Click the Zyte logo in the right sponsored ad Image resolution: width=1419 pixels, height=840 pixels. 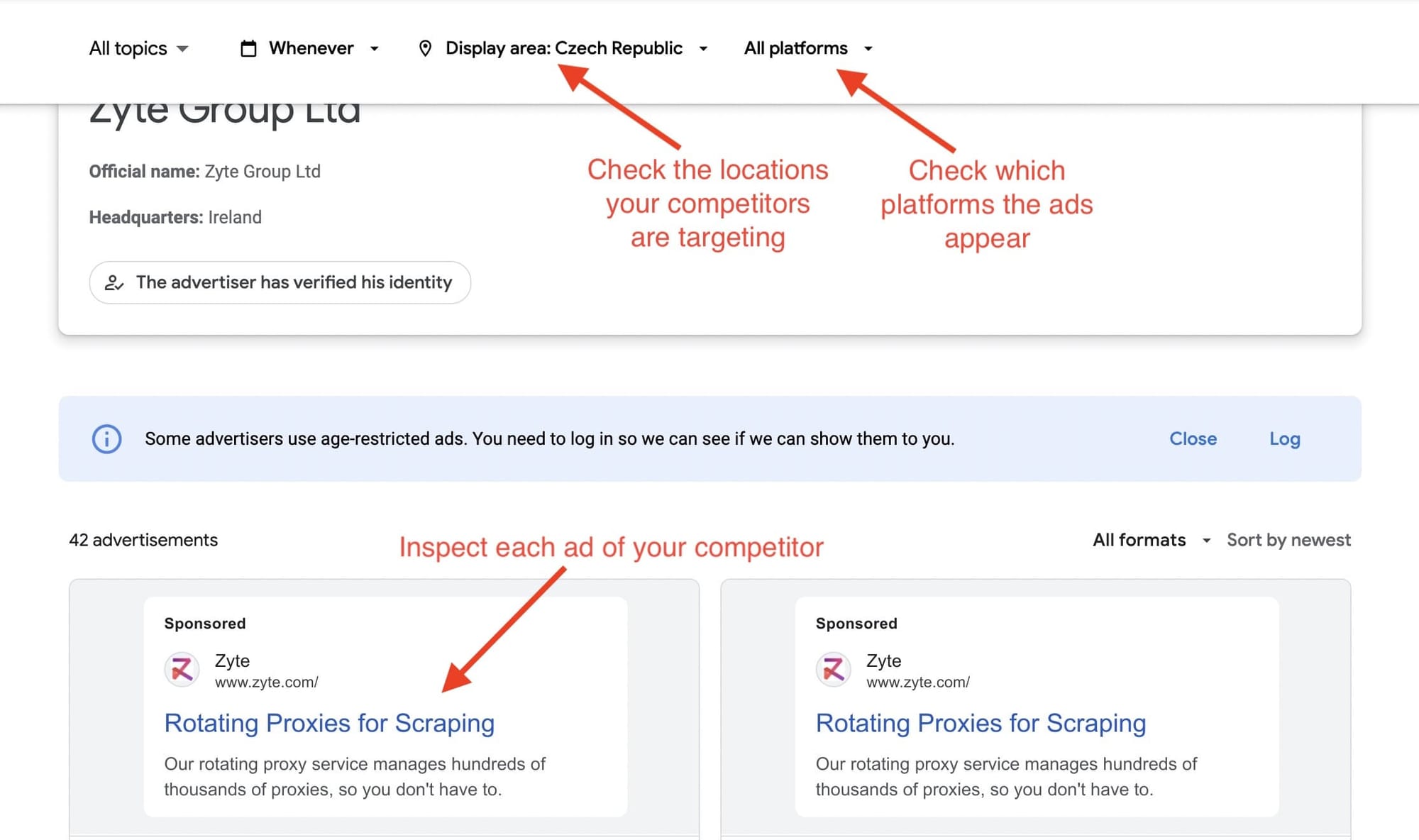833,669
